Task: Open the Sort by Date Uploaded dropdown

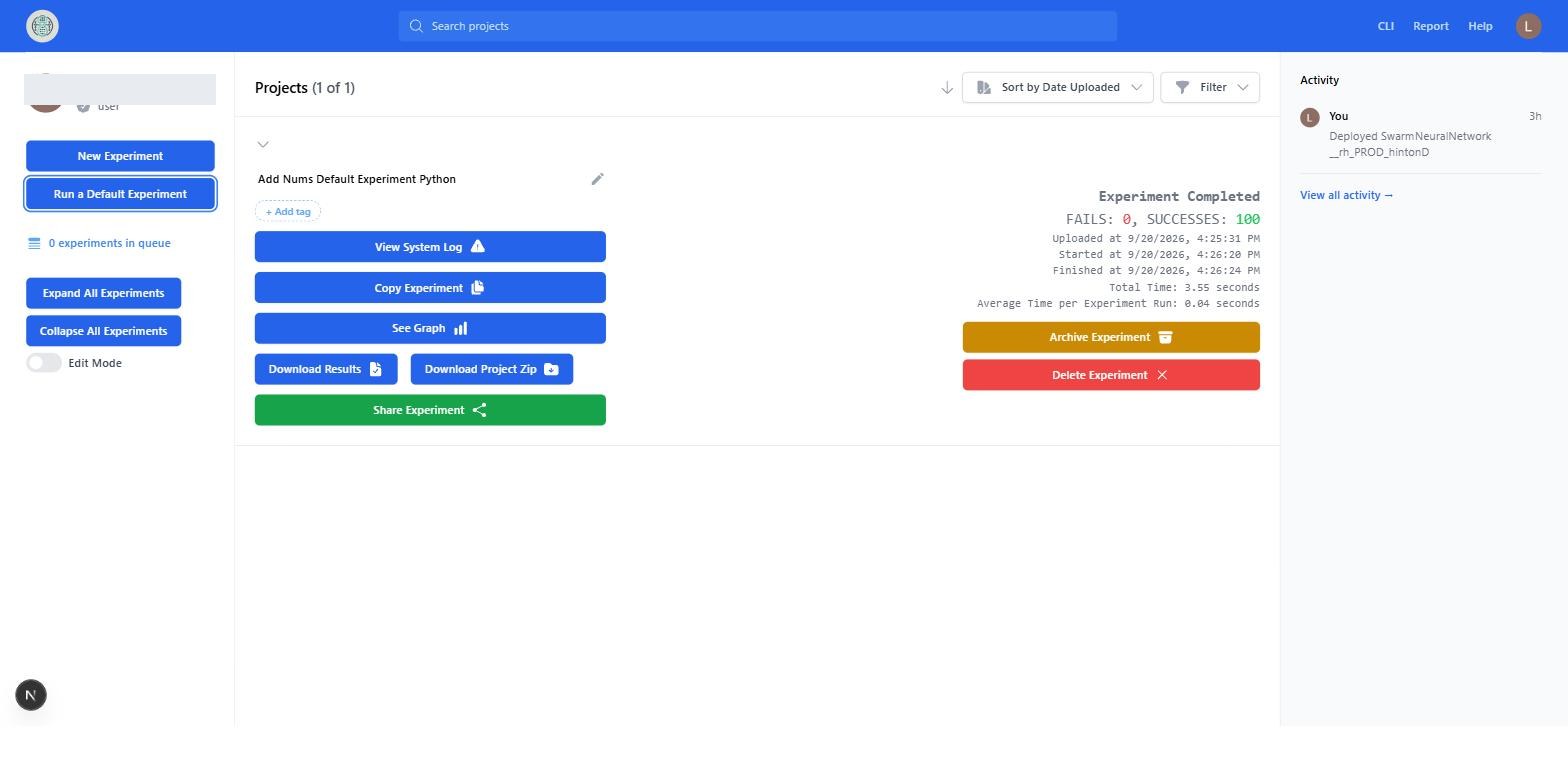Action: click(1058, 87)
